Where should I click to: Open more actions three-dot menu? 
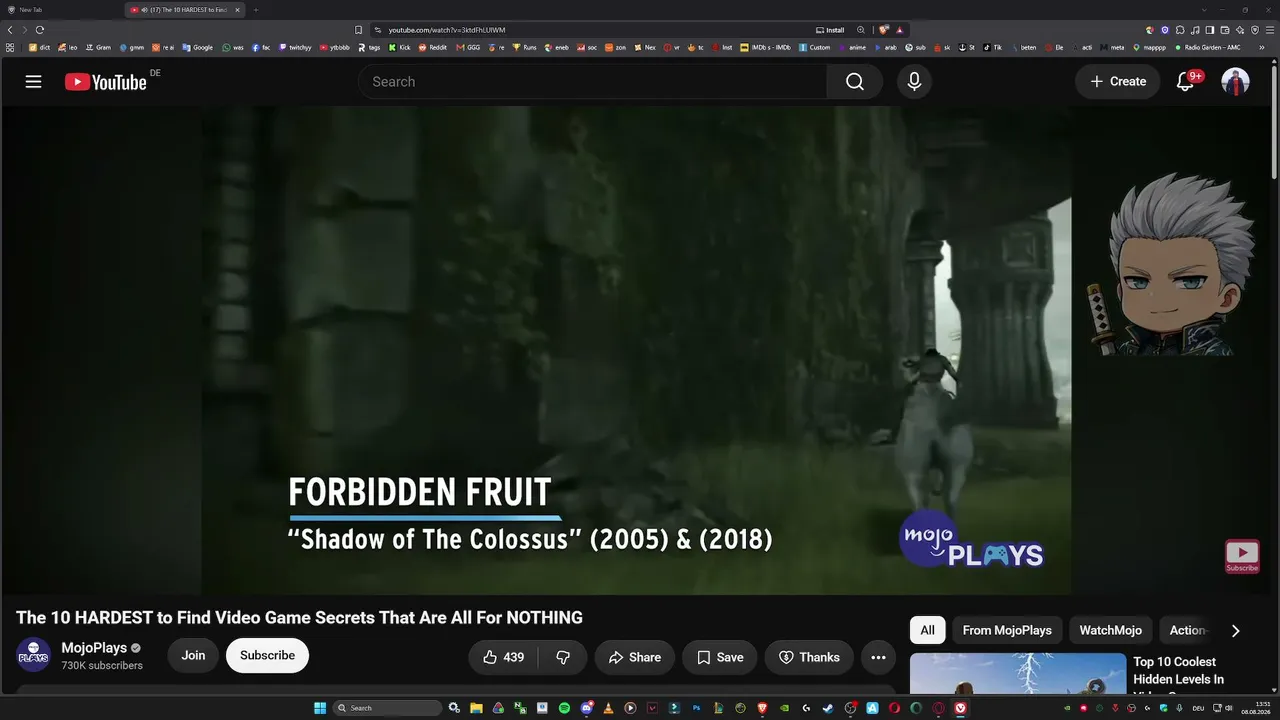(x=878, y=657)
